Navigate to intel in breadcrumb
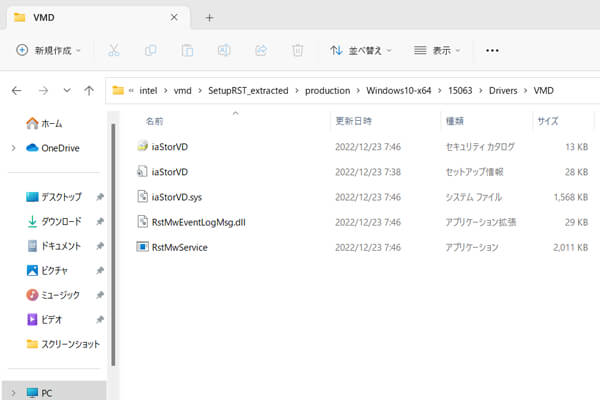This screenshot has width=600, height=400. (x=148, y=91)
